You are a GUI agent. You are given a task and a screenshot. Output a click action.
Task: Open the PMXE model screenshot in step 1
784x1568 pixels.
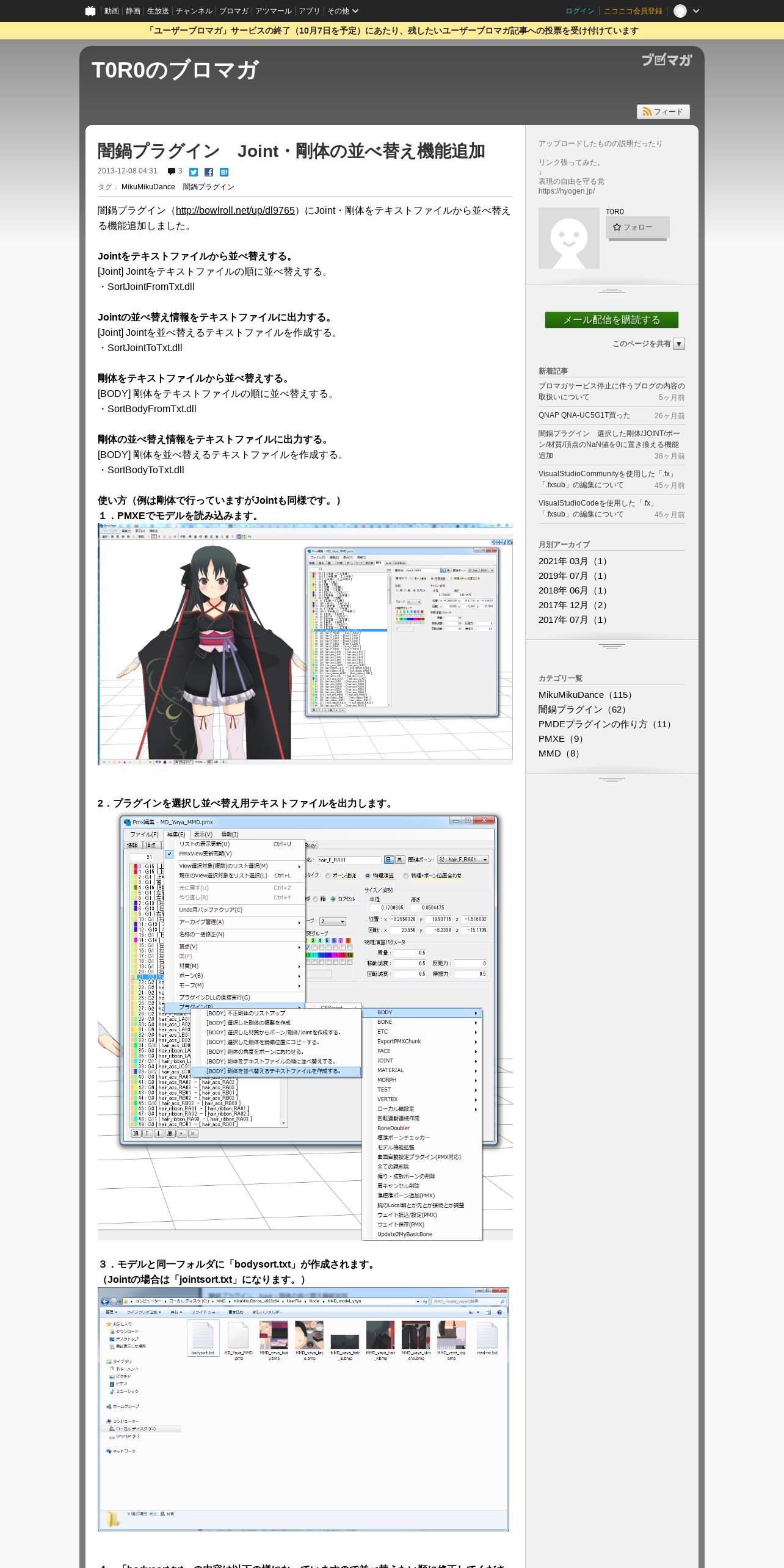[x=305, y=644]
